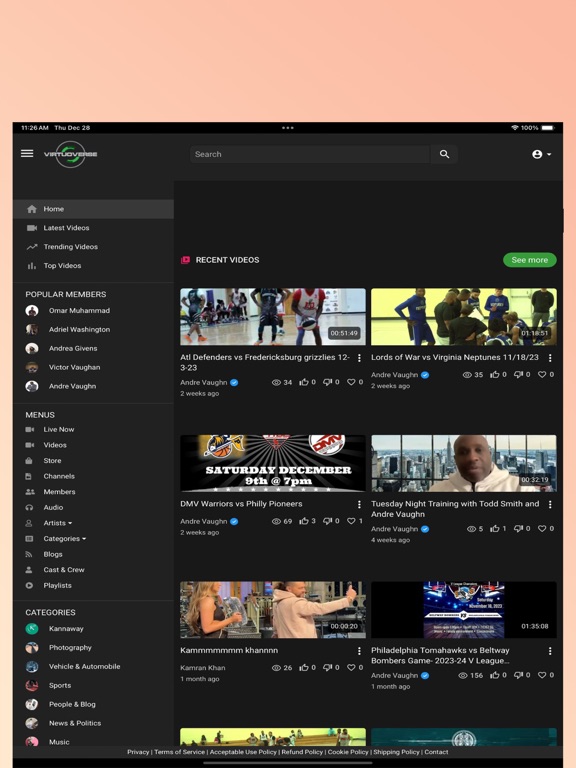
Task: Go to Home in sidebar
Action: click(x=94, y=209)
